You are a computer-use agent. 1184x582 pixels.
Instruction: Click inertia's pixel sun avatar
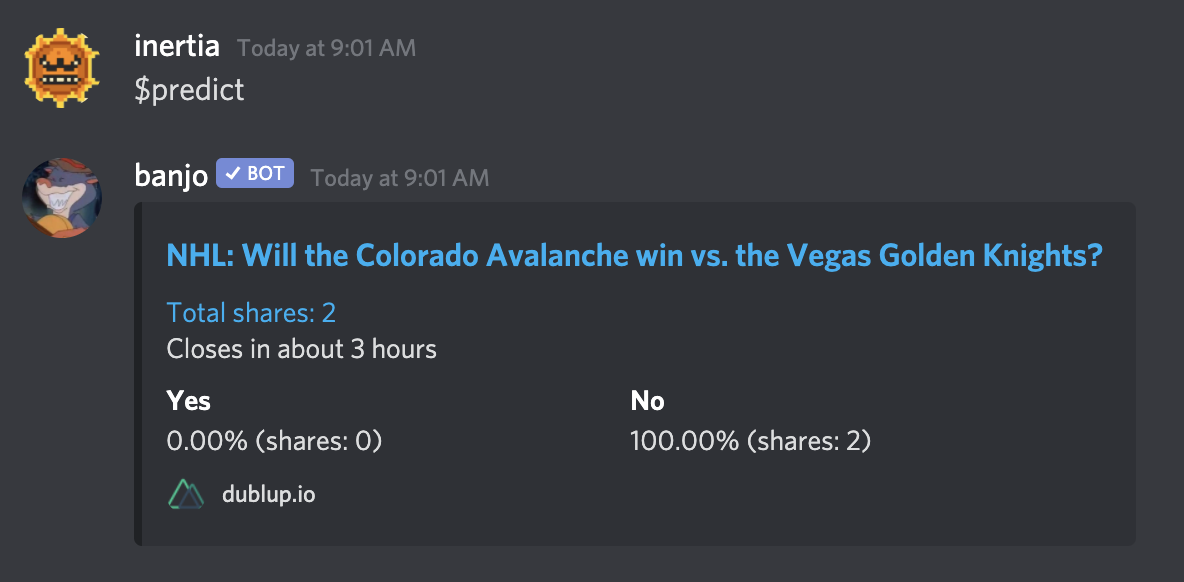click(62, 66)
